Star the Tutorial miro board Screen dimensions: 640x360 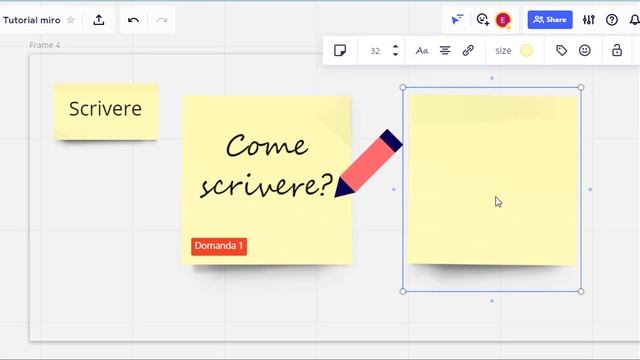tap(71, 20)
